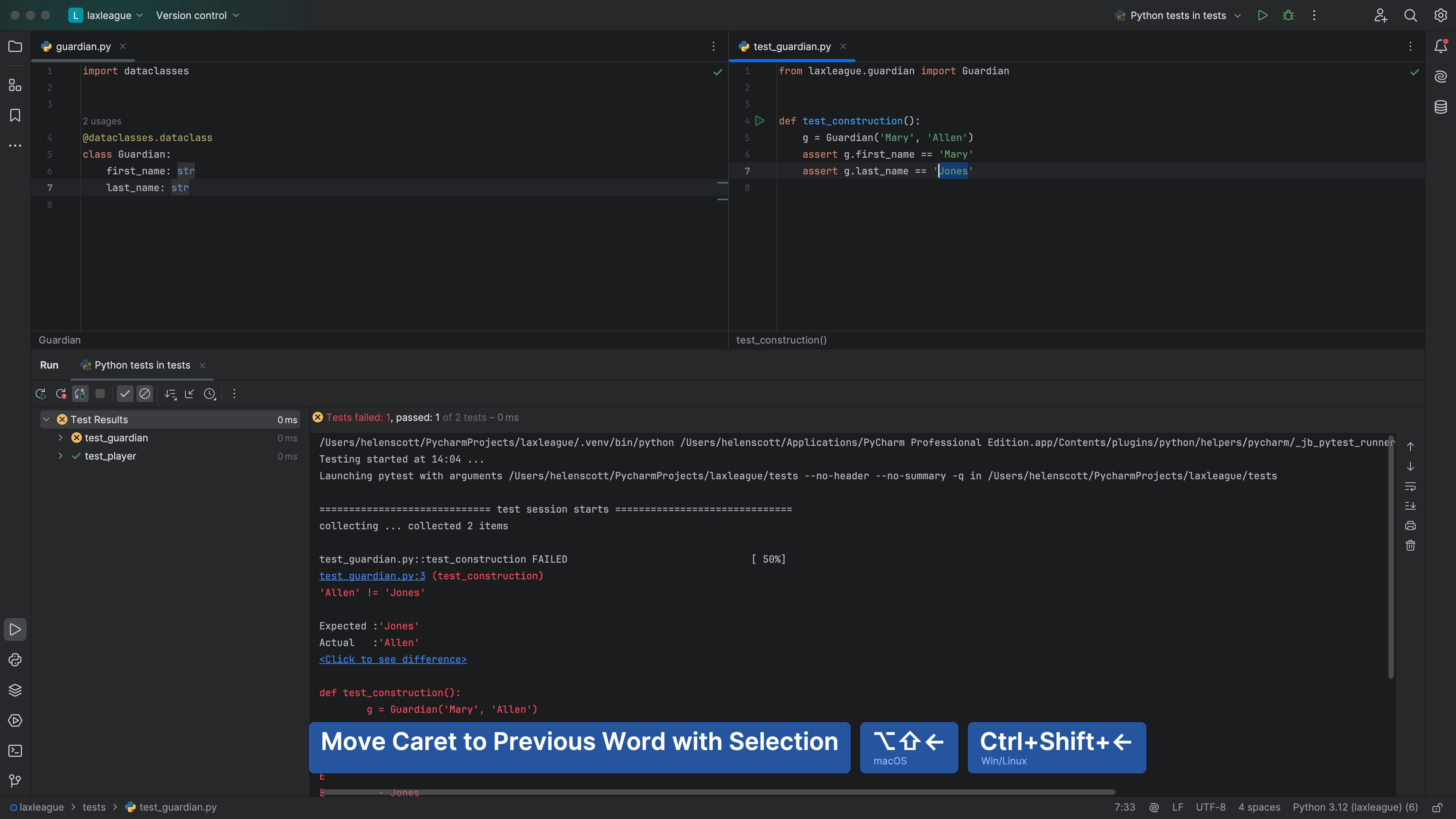Rerun the failed tests
Screen dimensions: 1456x819
[61, 394]
